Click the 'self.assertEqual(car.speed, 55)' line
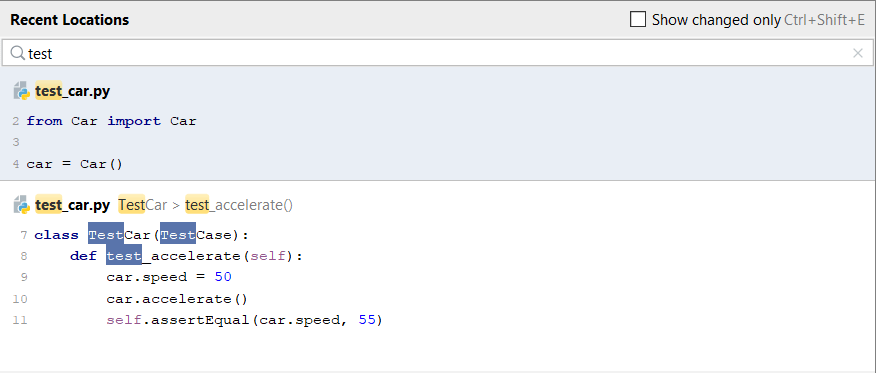Screen dimensions: 876x373 click(244, 321)
